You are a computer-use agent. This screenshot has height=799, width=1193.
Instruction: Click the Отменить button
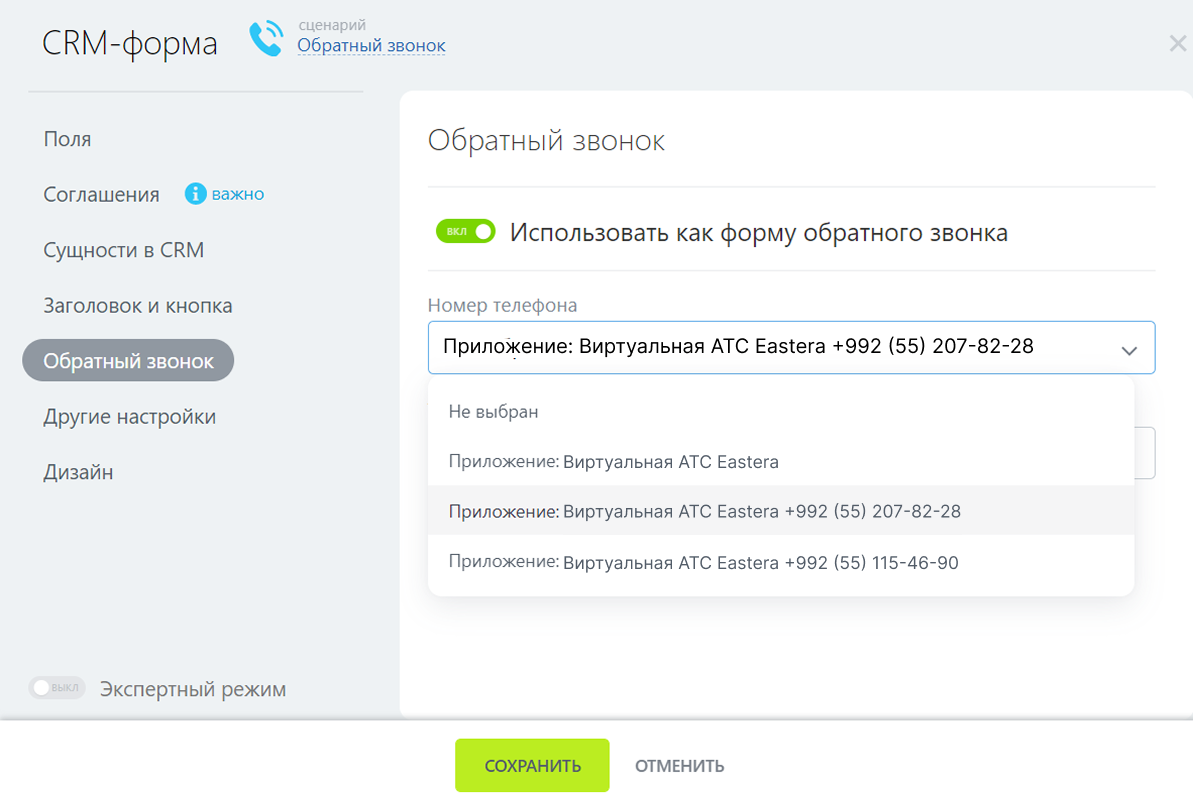pos(679,766)
